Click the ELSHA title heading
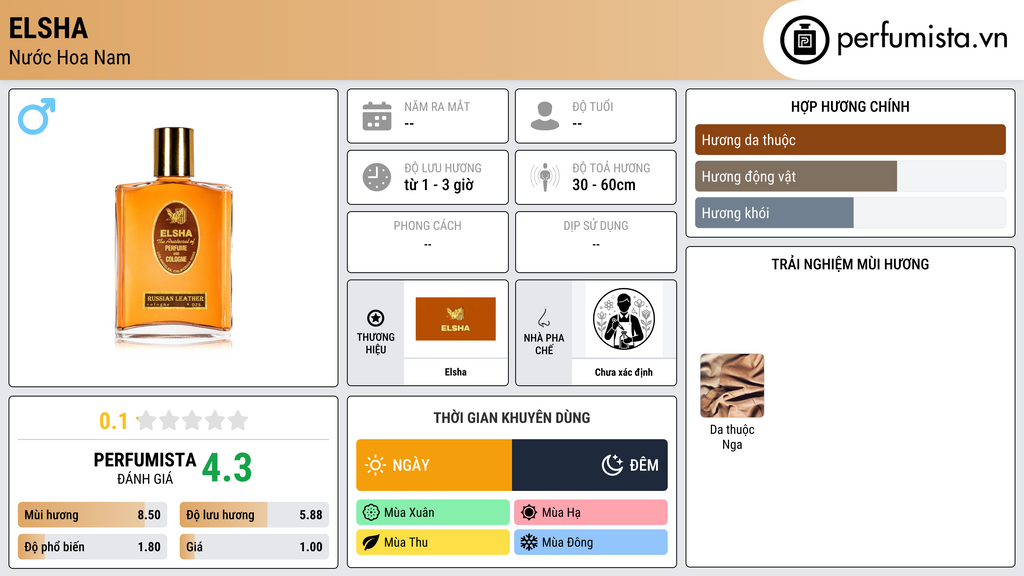1024x576 pixels. (48, 28)
